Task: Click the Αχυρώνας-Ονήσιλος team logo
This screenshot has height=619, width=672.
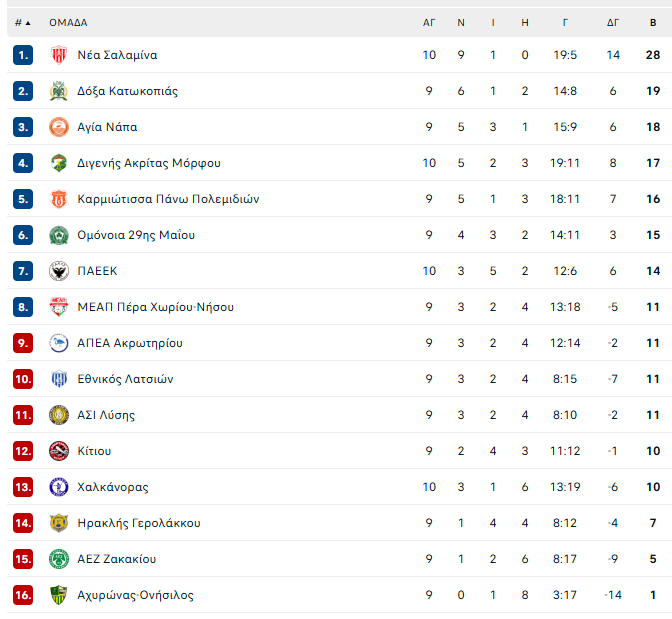Action: (58, 595)
